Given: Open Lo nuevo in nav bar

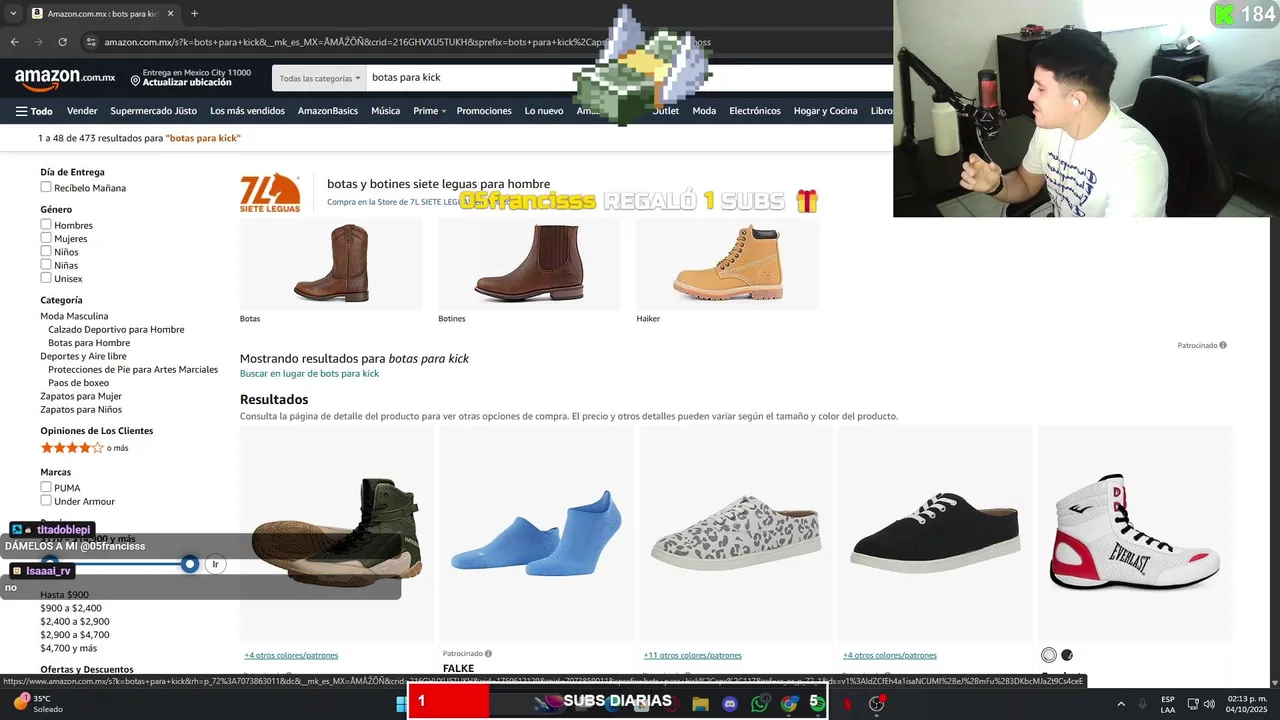Looking at the screenshot, I should pyautogui.click(x=544, y=111).
